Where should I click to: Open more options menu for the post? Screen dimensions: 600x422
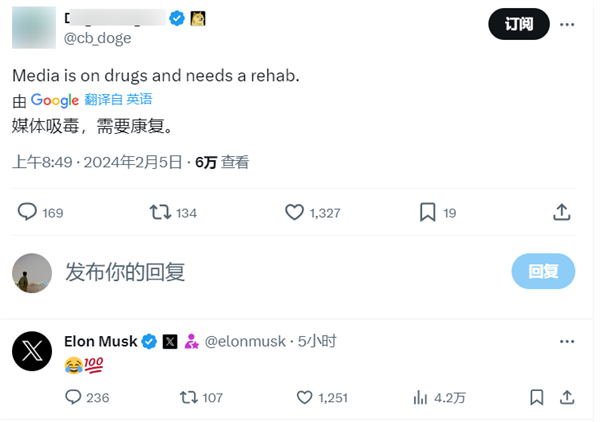[x=566, y=24]
